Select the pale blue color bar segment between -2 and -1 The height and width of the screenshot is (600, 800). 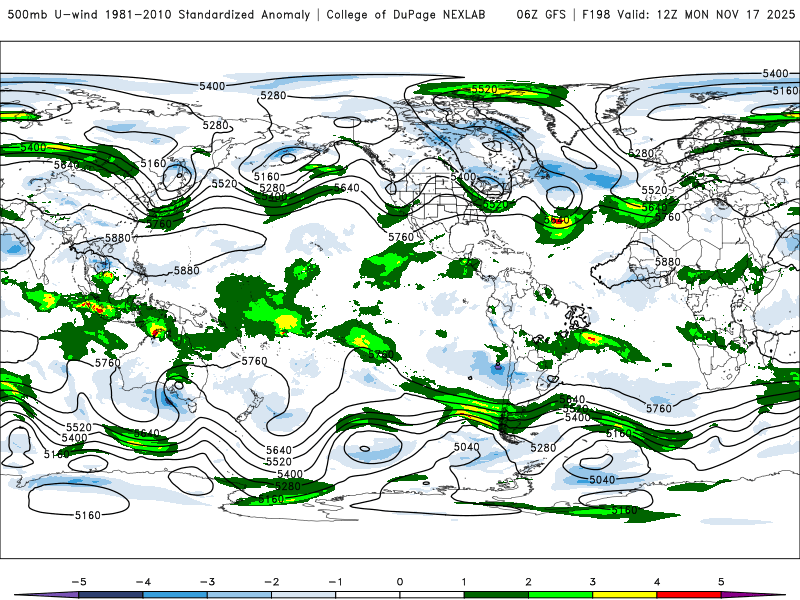point(304,595)
